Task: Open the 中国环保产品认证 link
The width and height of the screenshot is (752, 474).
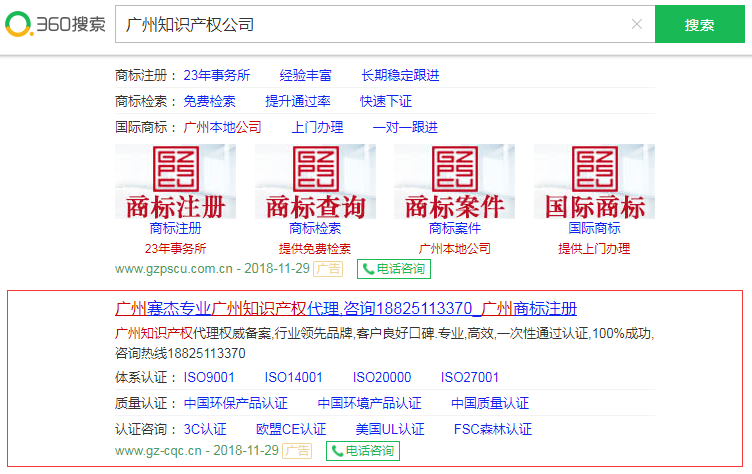Action: pyautogui.click(x=236, y=403)
